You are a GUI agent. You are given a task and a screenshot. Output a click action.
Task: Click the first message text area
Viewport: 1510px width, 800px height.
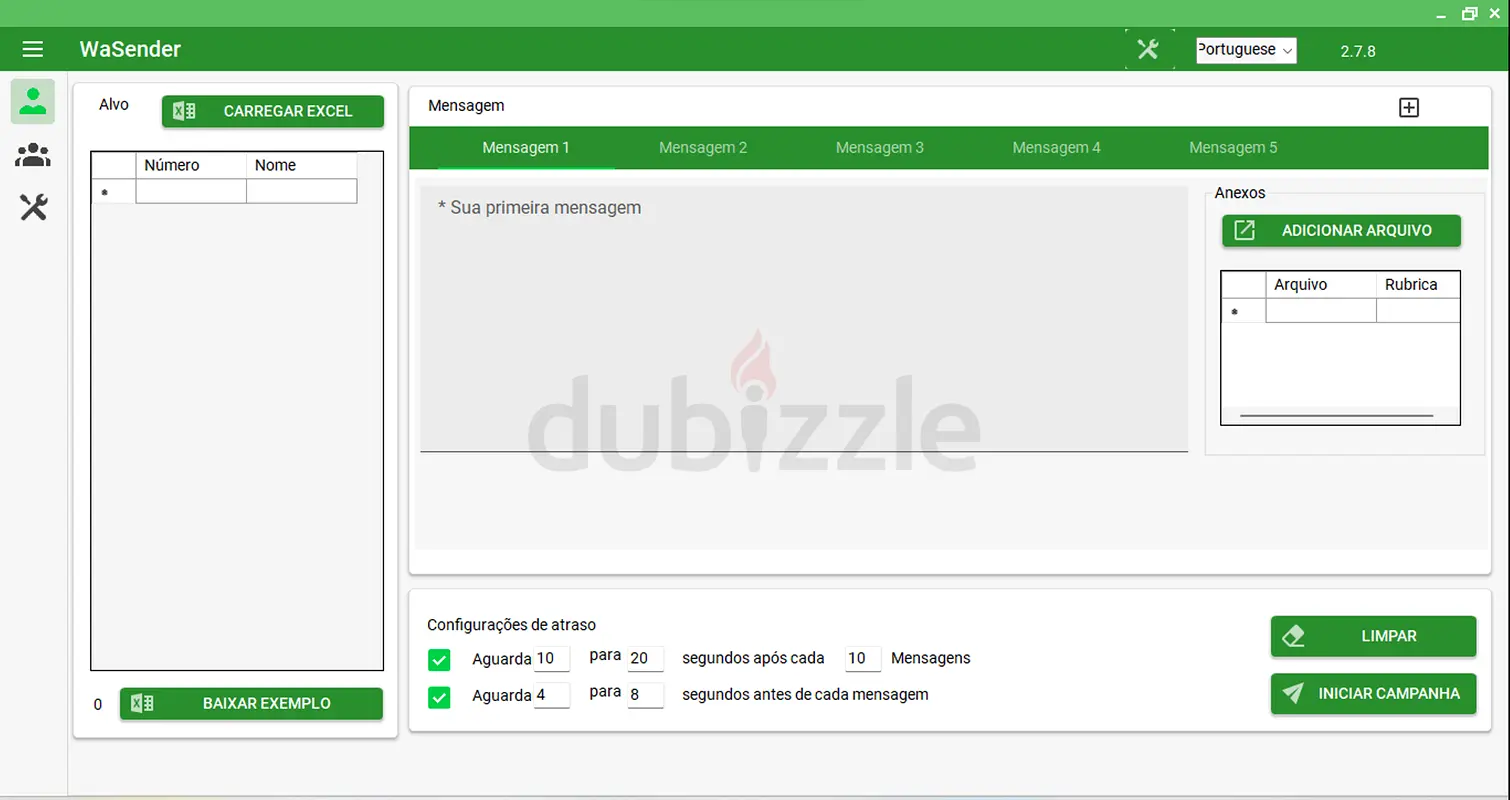pyautogui.click(x=803, y=320)
